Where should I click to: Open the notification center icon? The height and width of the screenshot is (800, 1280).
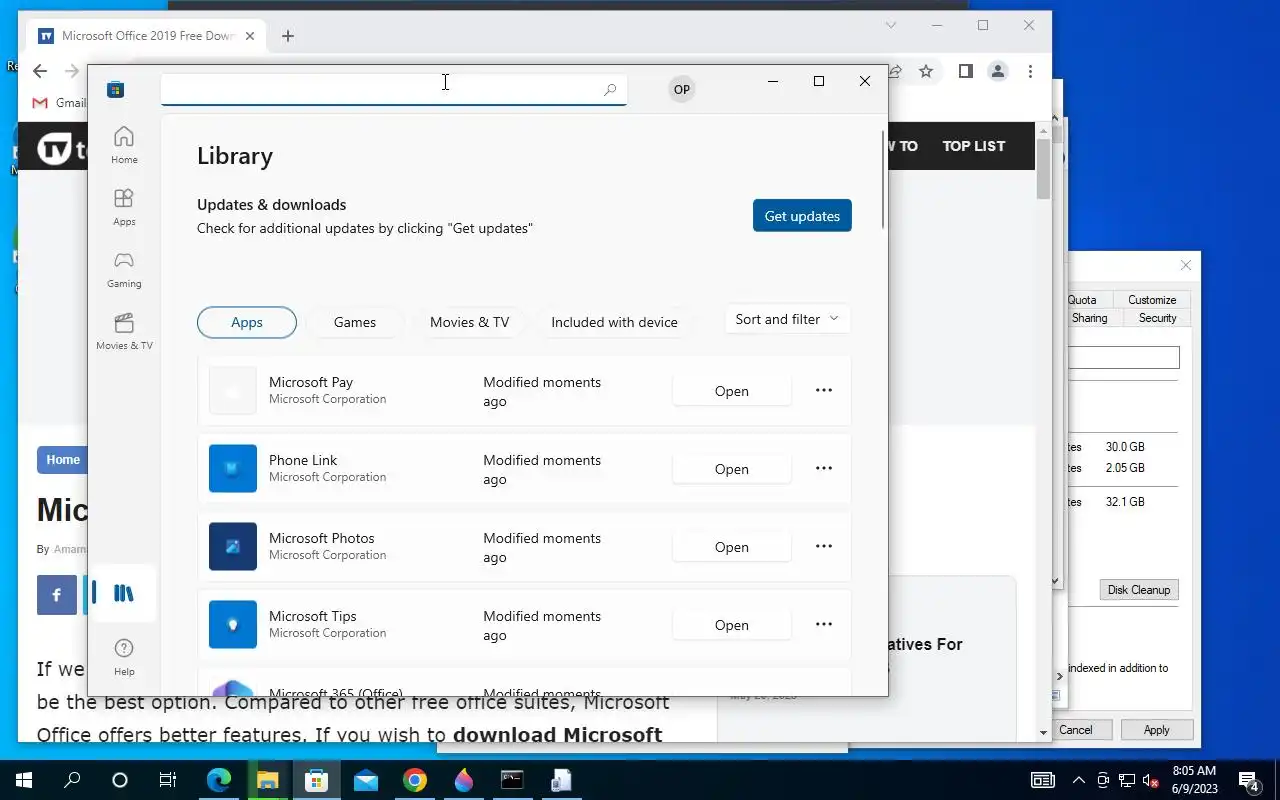(x=1248, y=780)
